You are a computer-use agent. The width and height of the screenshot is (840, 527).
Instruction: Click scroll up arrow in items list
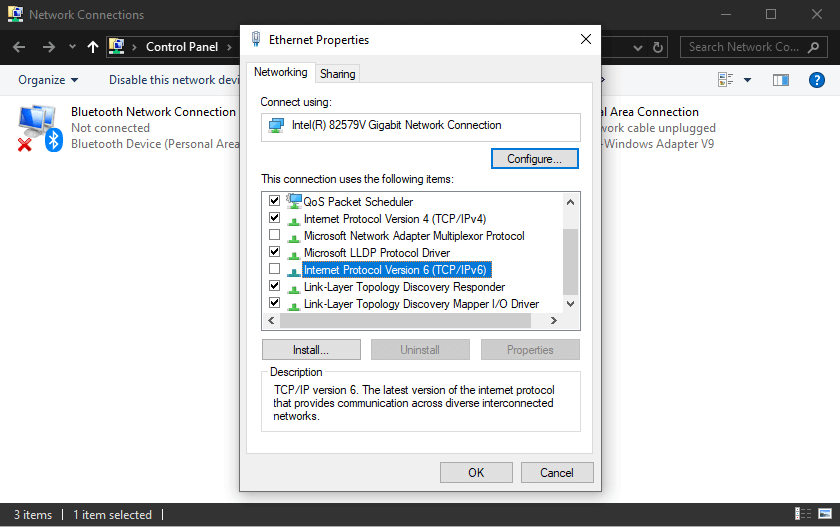[571, 202]
